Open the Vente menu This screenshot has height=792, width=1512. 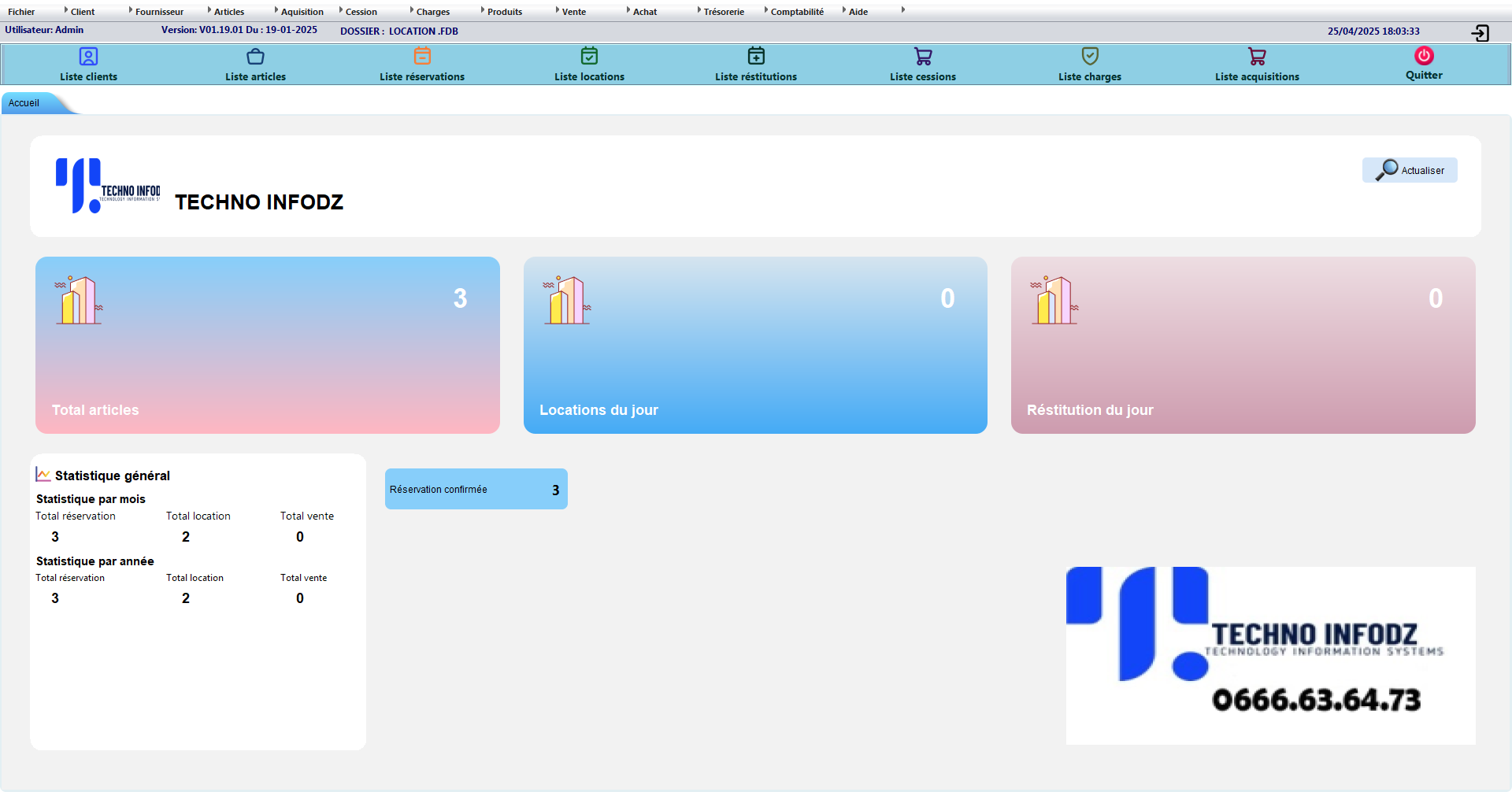tap(574, 12)
